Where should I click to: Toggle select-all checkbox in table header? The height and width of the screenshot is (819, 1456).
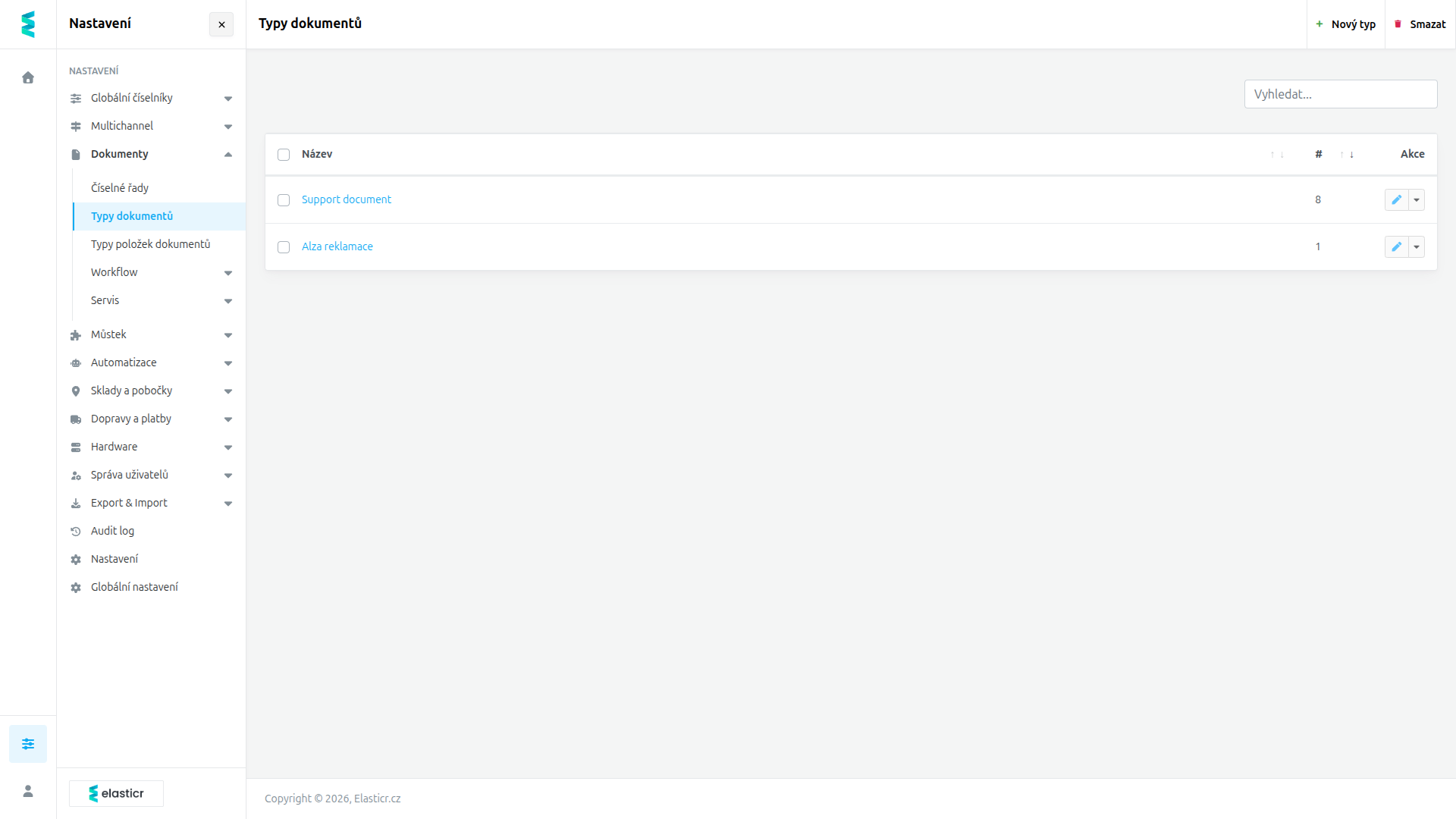(x=284, y=155)
